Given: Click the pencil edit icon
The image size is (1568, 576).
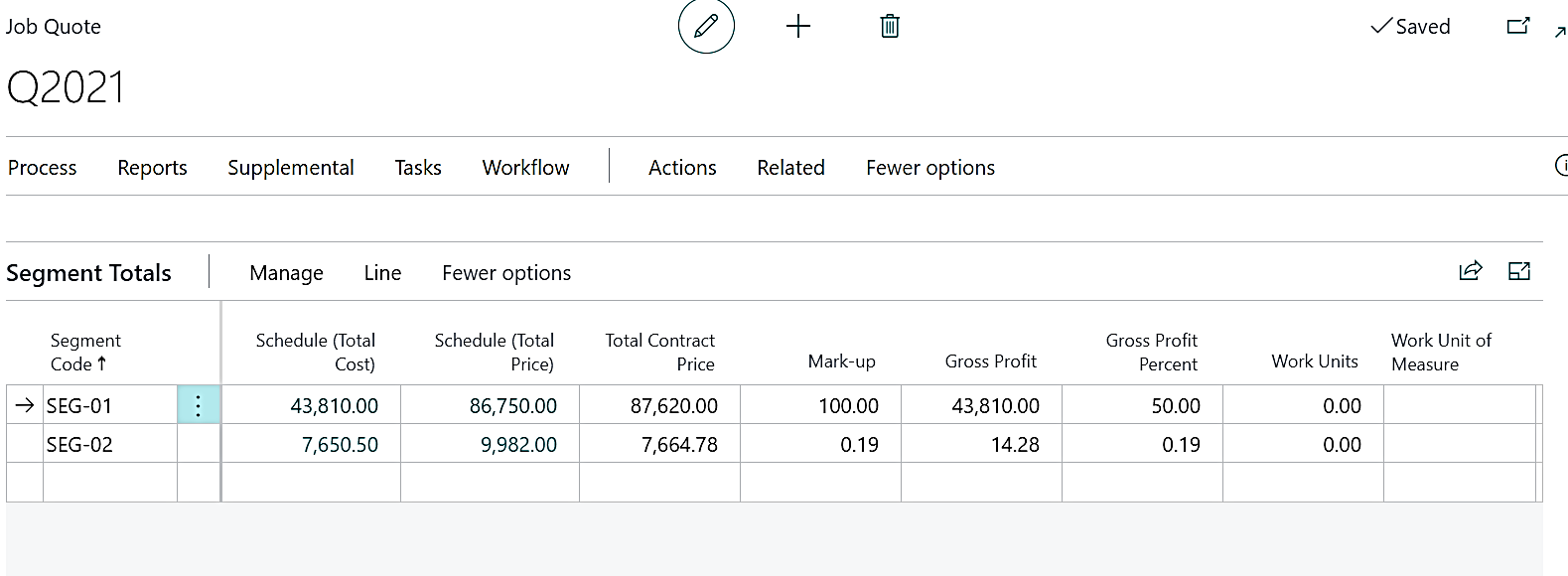Looking at the screenshot, I should pyautogui.click(x=706, y=27).
